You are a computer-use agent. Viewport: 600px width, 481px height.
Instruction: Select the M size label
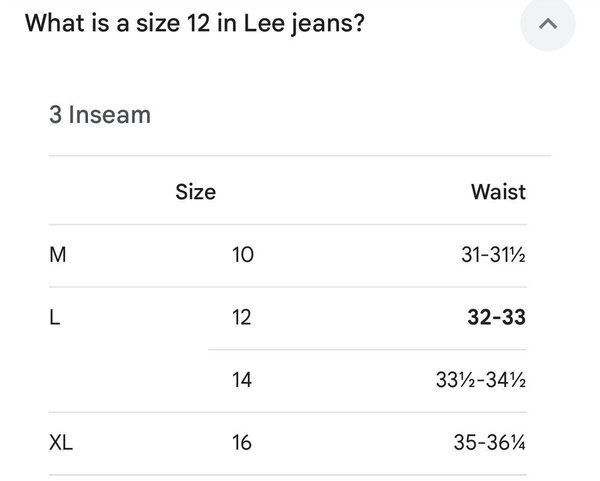tap(58, 255)
